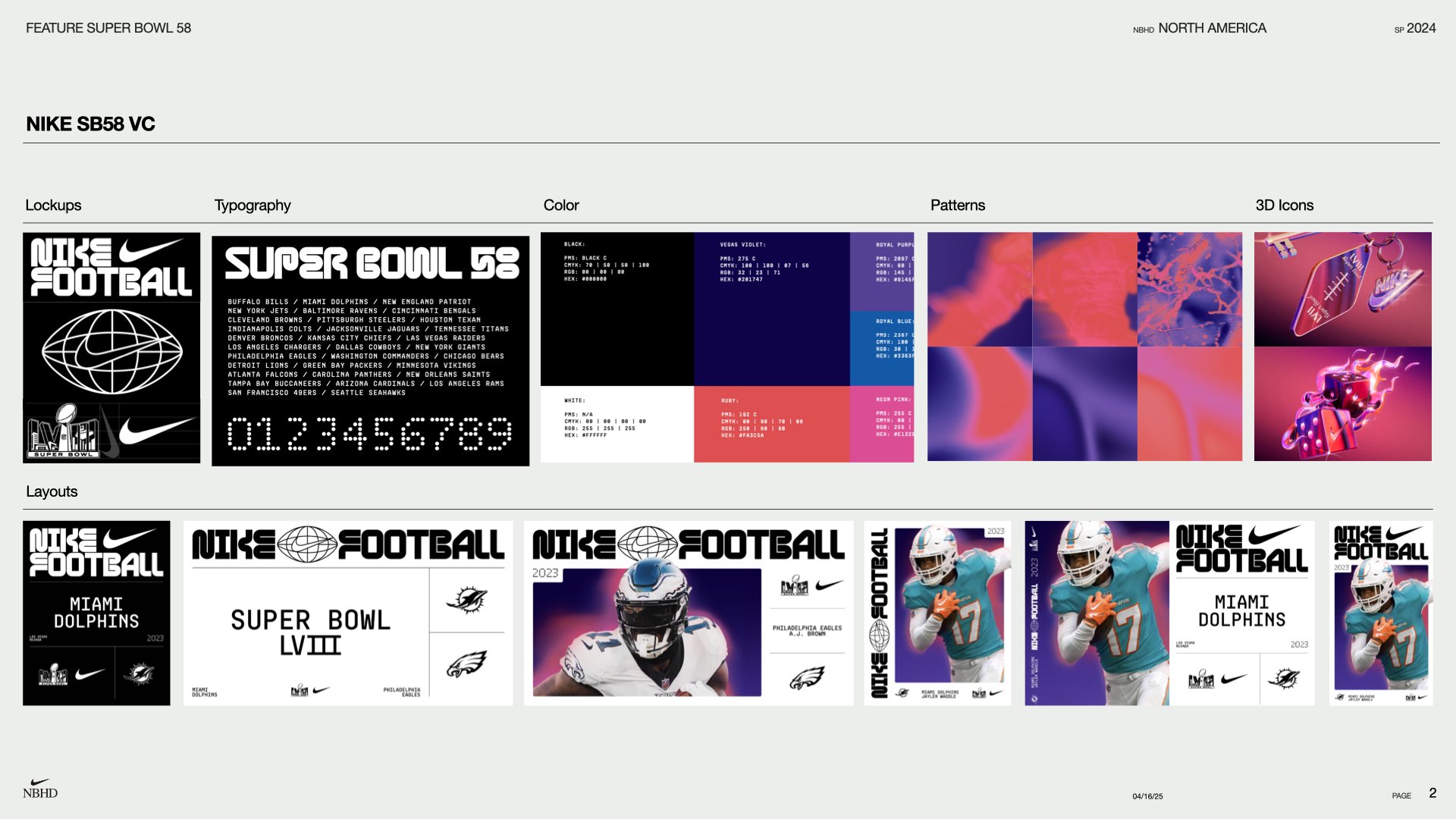Select the White color swatch
Screen dimensions: 1456x819
pos(617,424)
